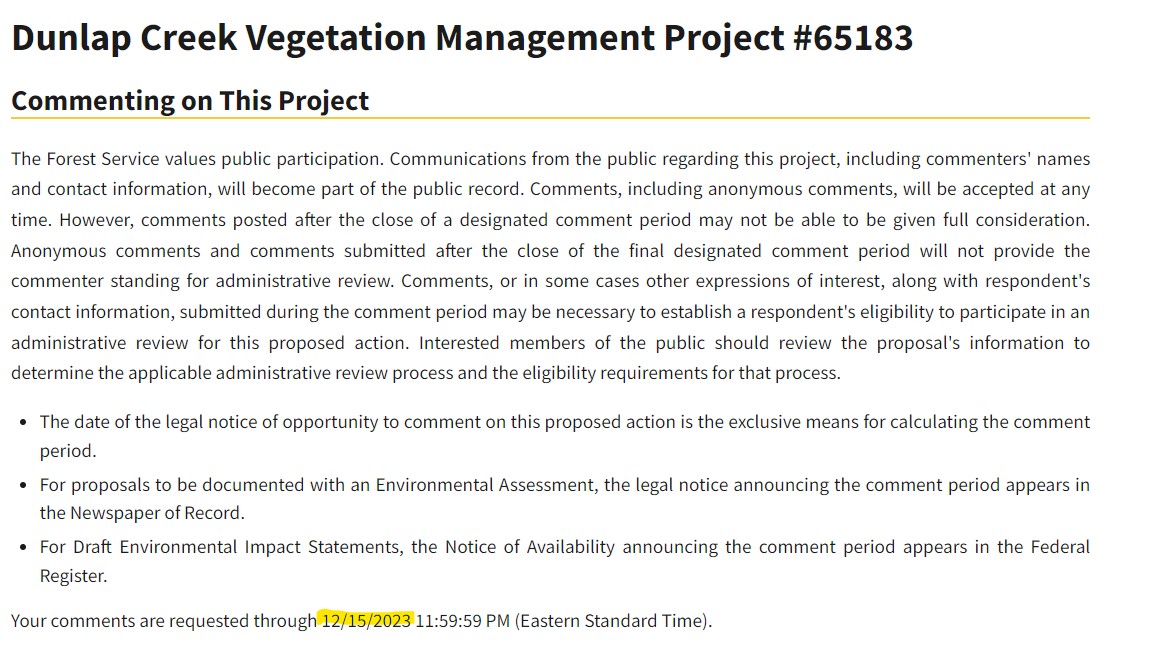The height and width of the screenshot is (655, 1174).
Task: Click the Environmental Assessment bullet point
Action: point(565,485)
